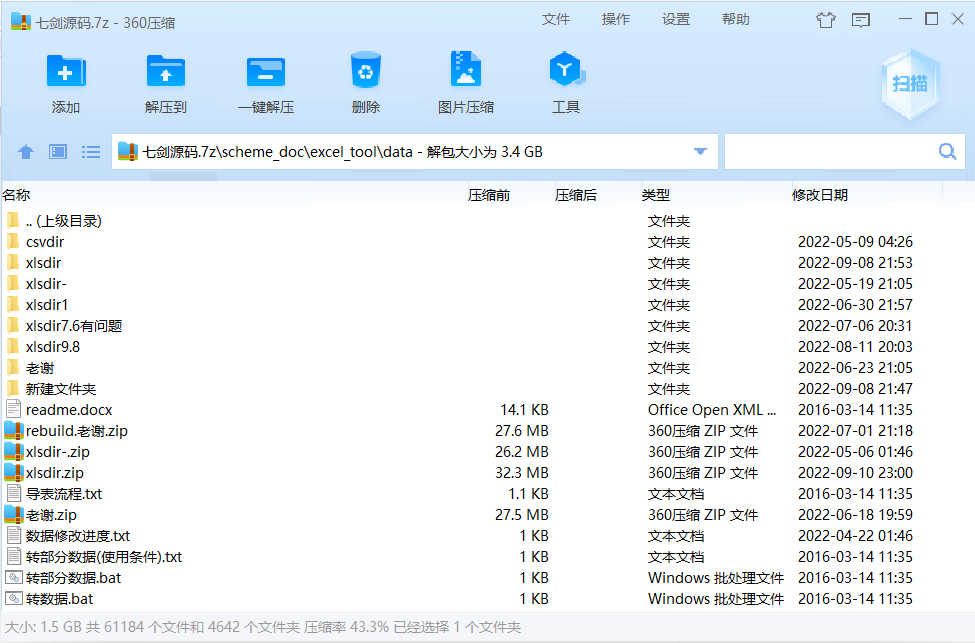This screenshot has height=643, width=975.
Task: Click the document icon of readme.docx
Action: point(14,409)
